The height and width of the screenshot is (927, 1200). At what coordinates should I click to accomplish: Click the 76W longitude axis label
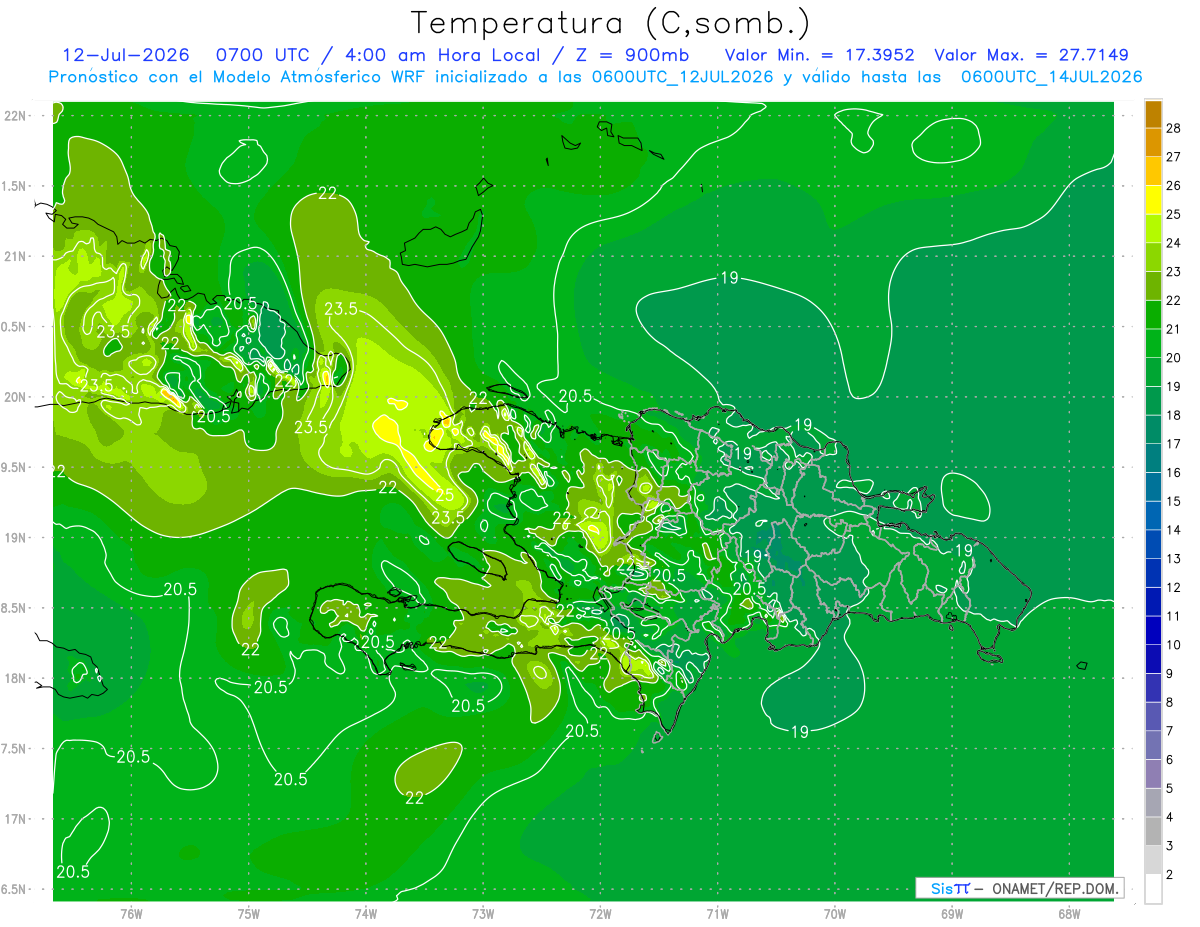click(x=131, y=914)
